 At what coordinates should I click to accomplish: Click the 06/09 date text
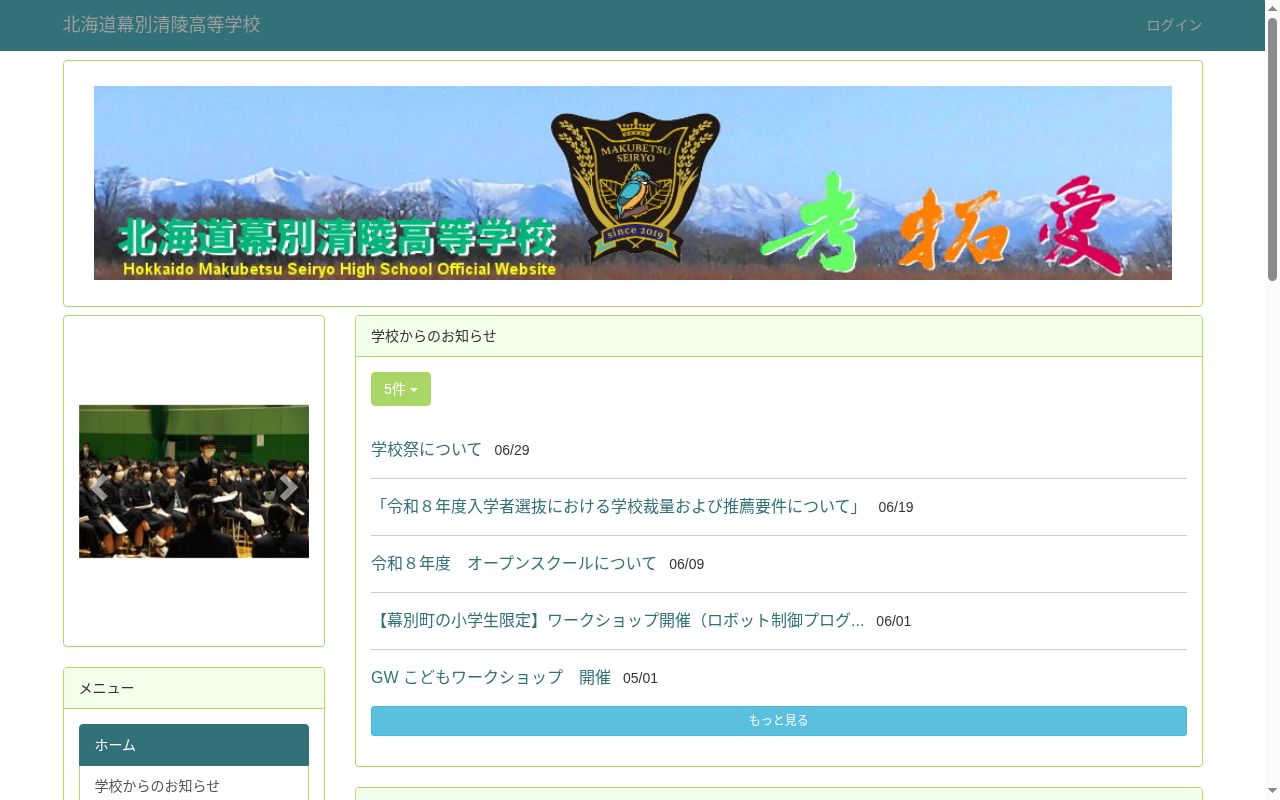pos(687,565)
